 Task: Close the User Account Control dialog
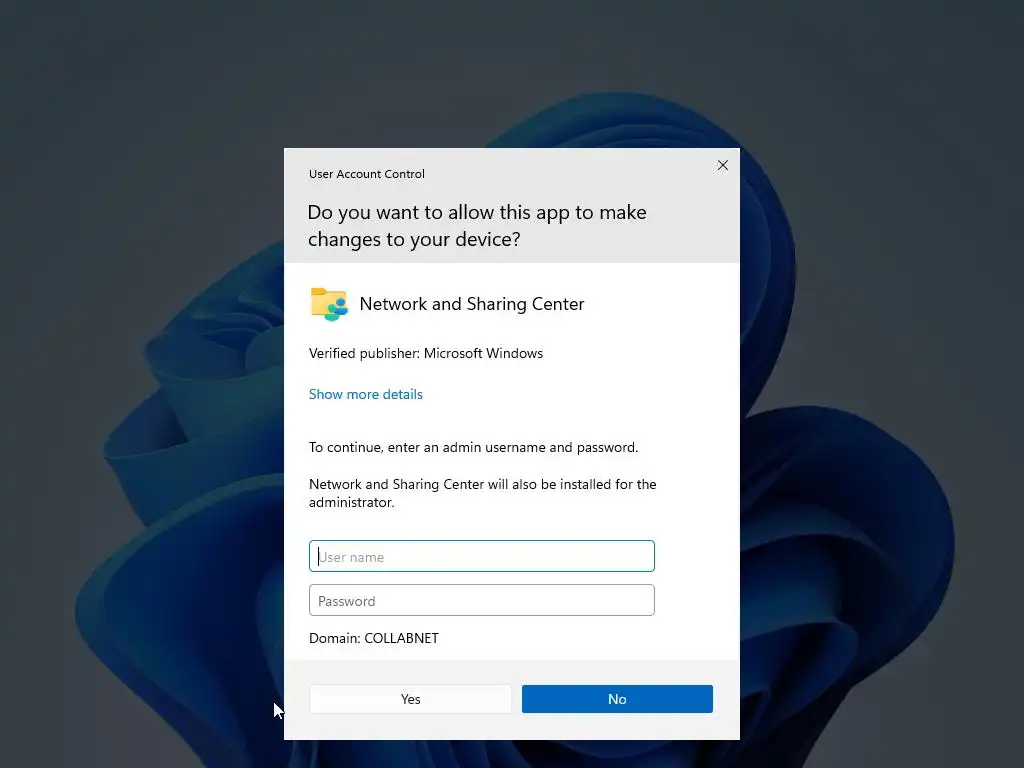(x=722, y=165)
